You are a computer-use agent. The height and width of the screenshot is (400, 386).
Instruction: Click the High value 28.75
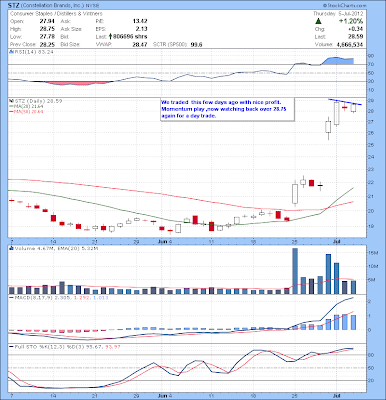click(47, 29)
